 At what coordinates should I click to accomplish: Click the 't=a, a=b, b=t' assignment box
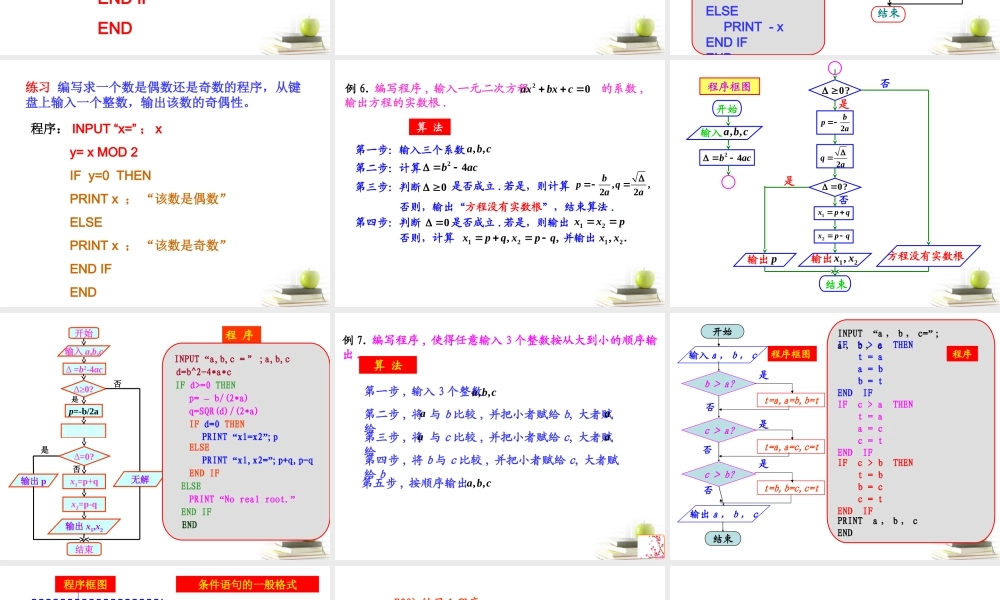pos(791,400)
